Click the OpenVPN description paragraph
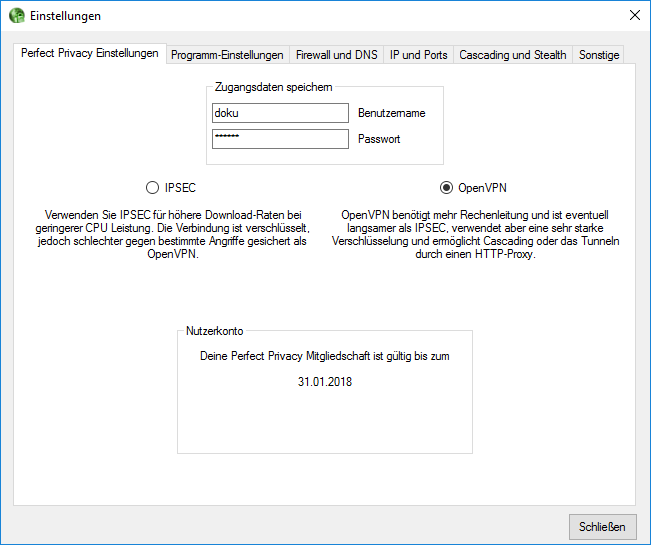Image resolution: width=651 pixels, height=545 pixels. [x=475, y=235]
